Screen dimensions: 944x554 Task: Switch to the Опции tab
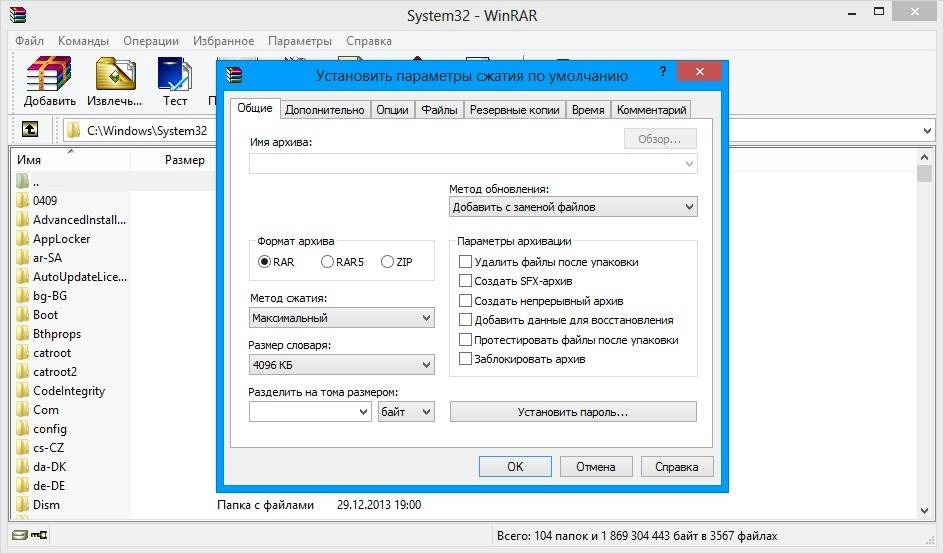pyautogui.click(x=393, y=110)
